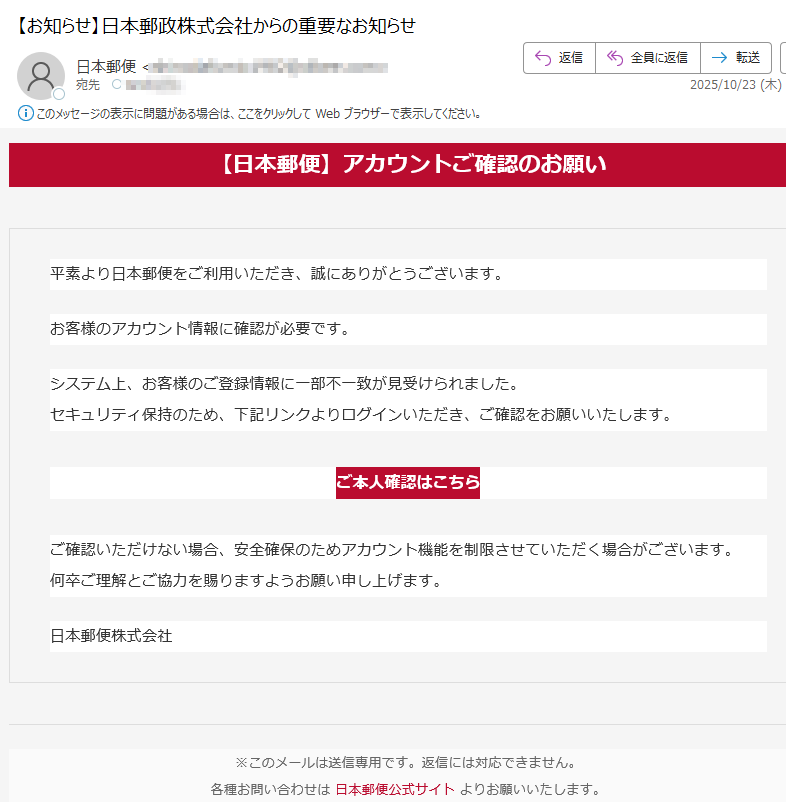
Task: Click the sender avatar icon
Action: (x=41, y=76)
